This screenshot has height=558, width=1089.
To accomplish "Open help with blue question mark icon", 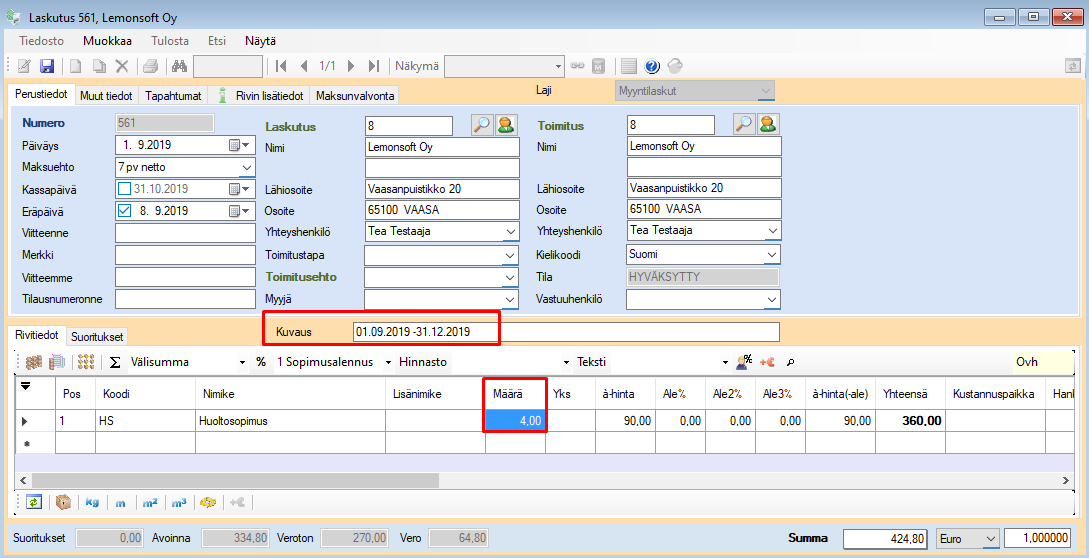I will 651,66.
